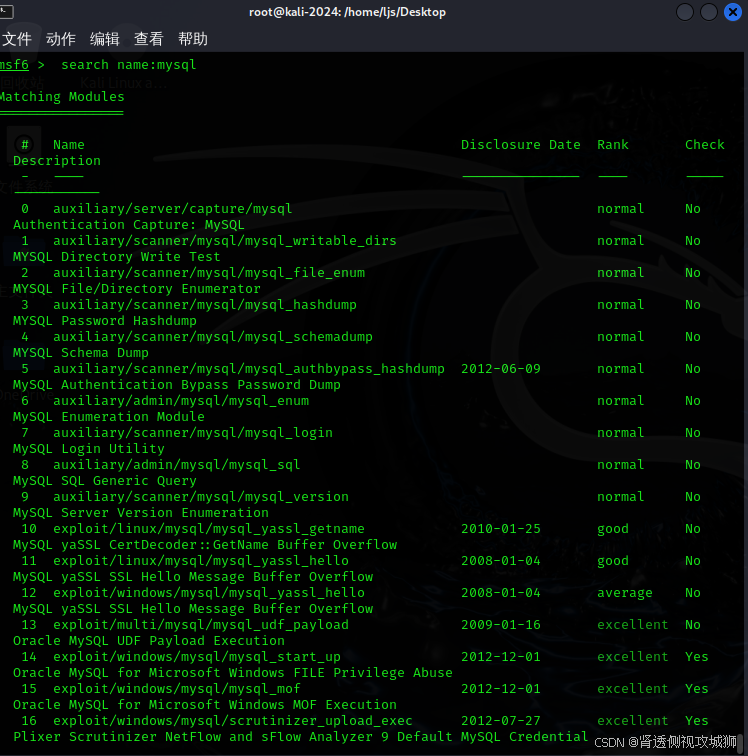This screenshot has width=748, height=756.
Task: Click 'Authentication Capture: MySQL' description
Action: [x=129, y=225]
